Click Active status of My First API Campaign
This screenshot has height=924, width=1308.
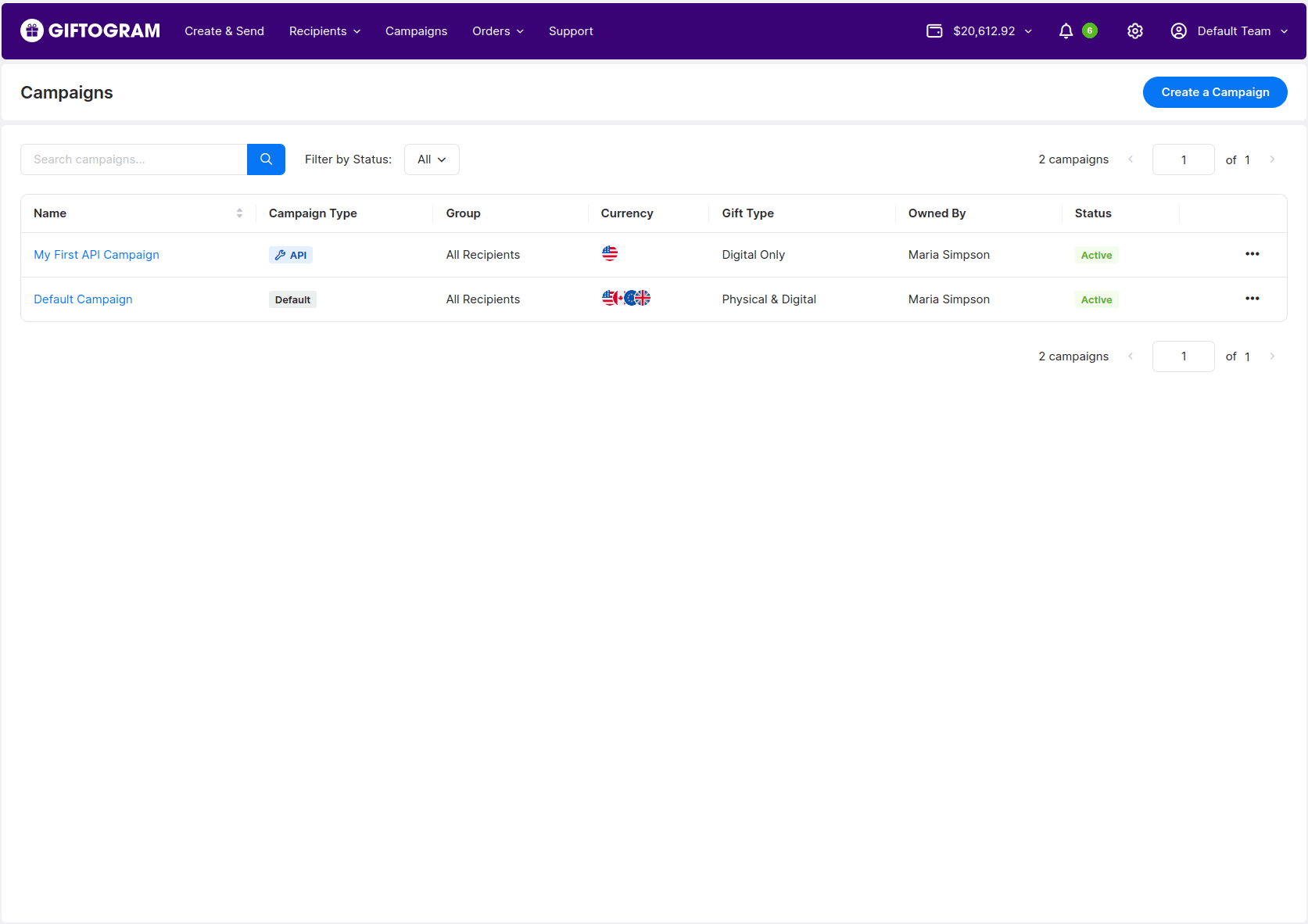pyautogui.click(x=1096, y=255)
